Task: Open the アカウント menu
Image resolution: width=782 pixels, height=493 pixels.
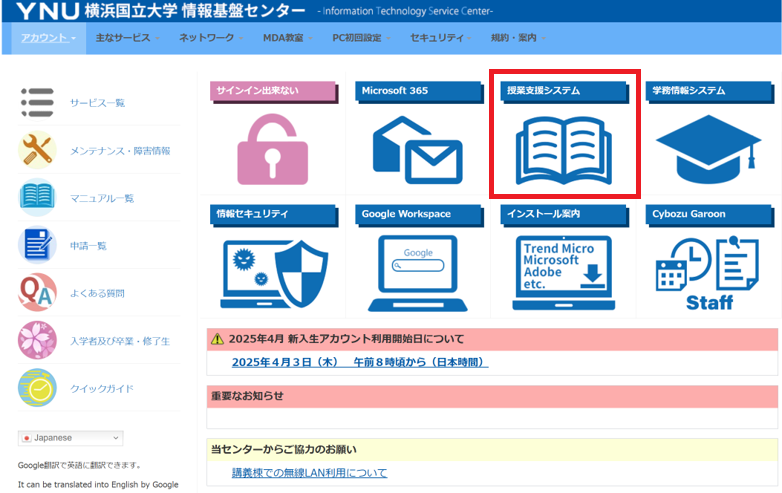Action: click(x=48, y=38)
